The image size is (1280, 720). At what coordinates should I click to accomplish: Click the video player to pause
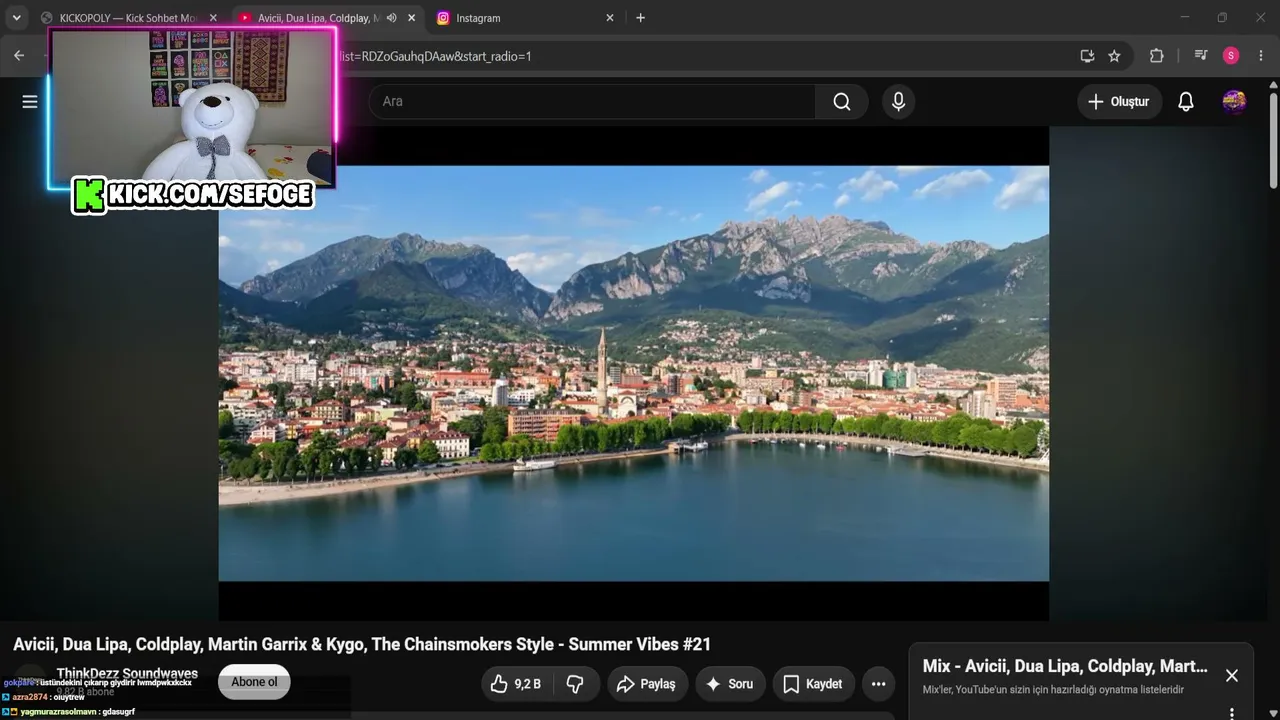pos(634,373)
